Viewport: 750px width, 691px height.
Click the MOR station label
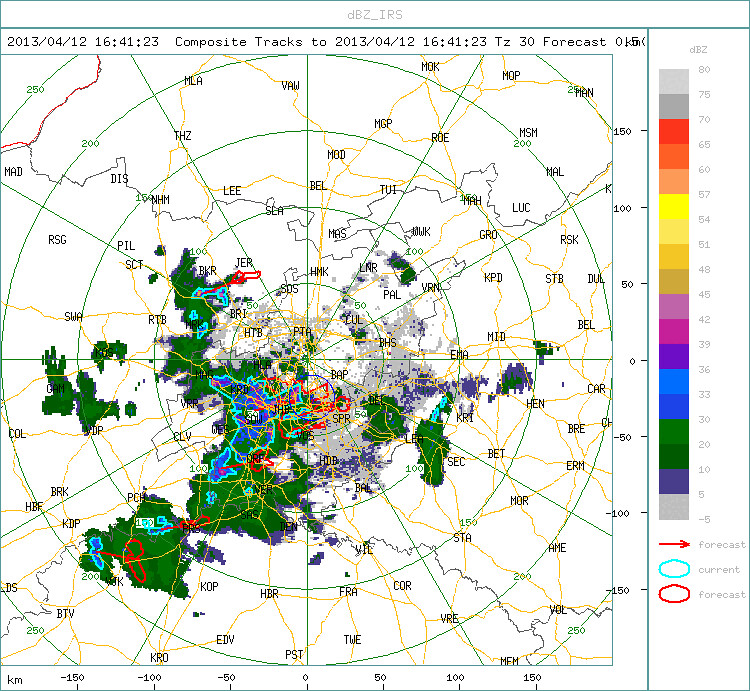coord(519,501)
